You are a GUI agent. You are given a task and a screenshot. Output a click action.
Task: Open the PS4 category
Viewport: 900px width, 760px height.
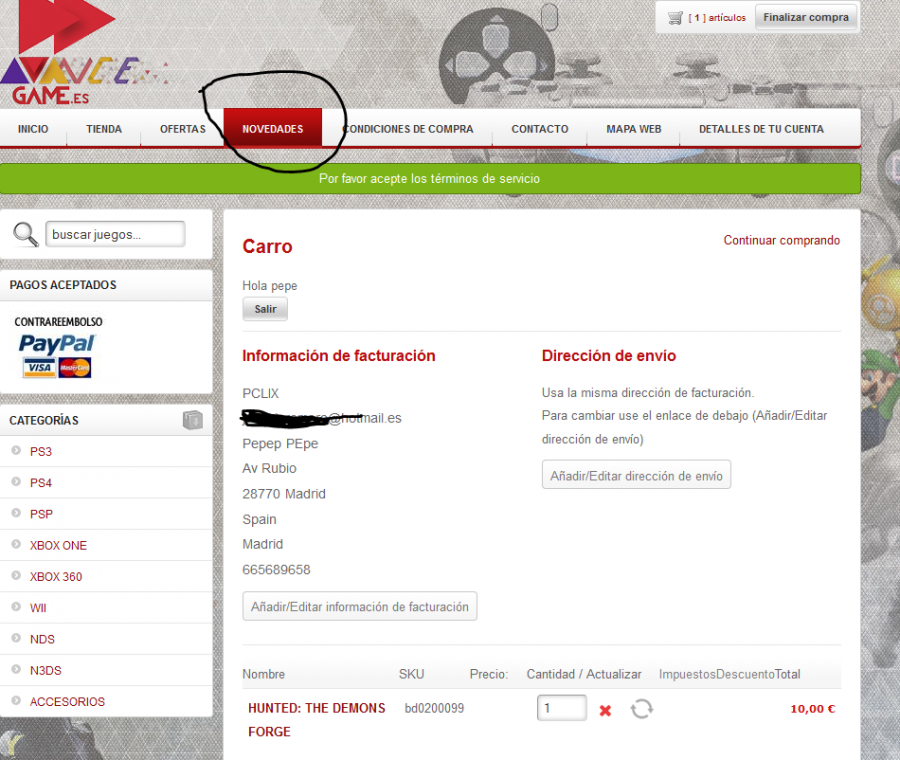pos(41,483)
